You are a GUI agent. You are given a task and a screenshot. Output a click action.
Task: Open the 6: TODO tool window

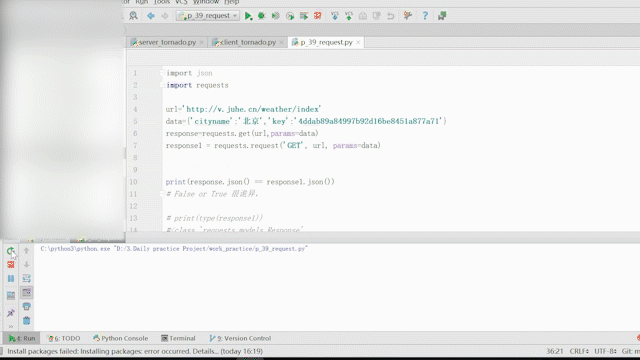pyautogui.click(x=64, y=338)
